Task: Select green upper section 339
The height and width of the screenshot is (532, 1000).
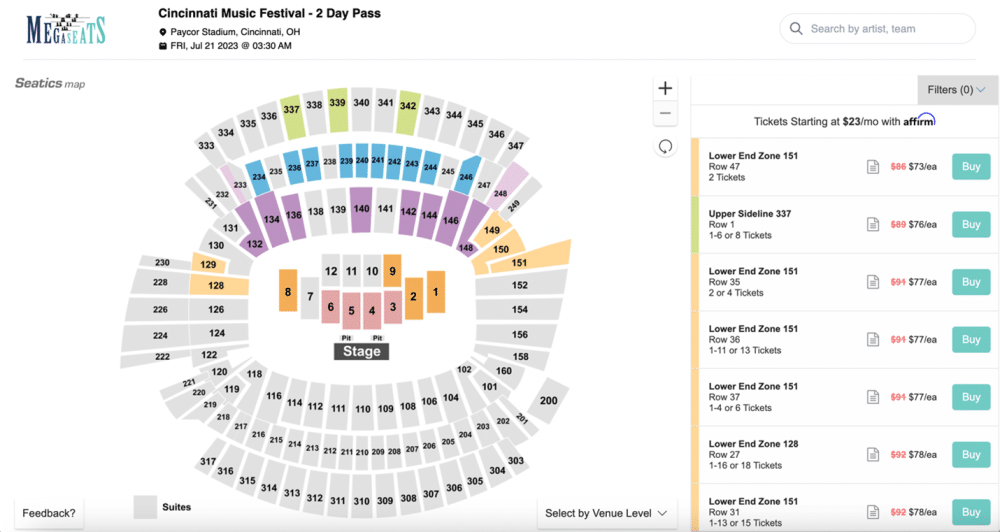Action: pos(337,103)
